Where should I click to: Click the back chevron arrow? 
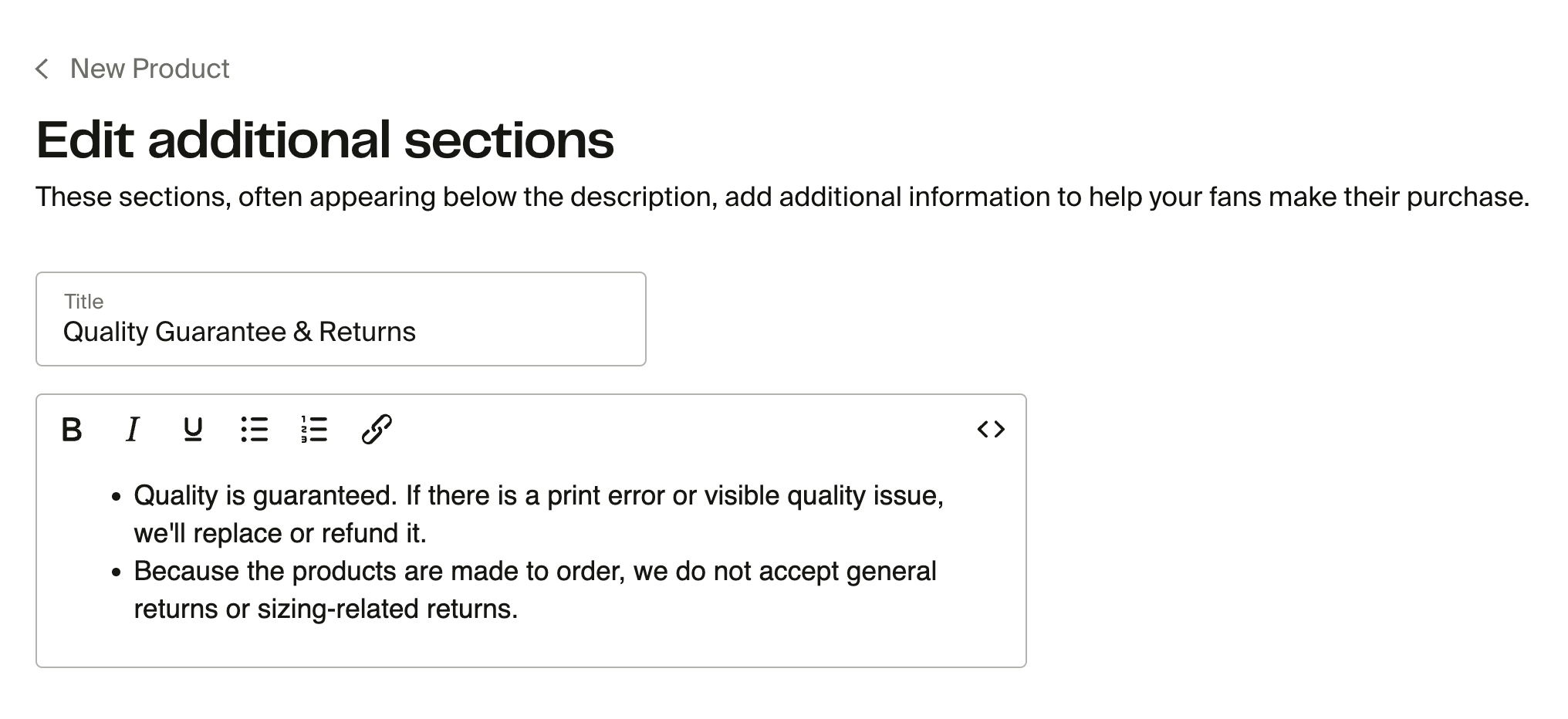[x=42, y=69]
